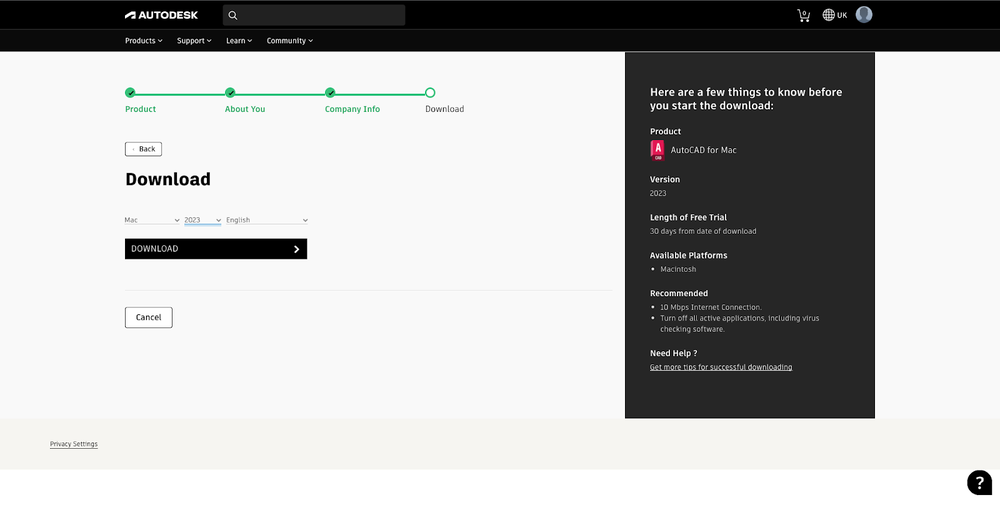Expand the Community menu

(289, 41)
